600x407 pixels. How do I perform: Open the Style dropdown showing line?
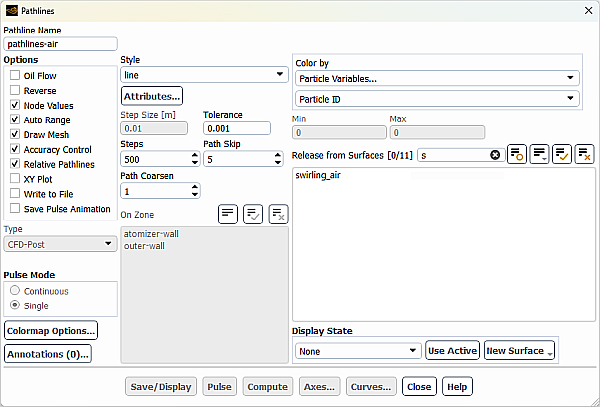click(x=204, y=75)
